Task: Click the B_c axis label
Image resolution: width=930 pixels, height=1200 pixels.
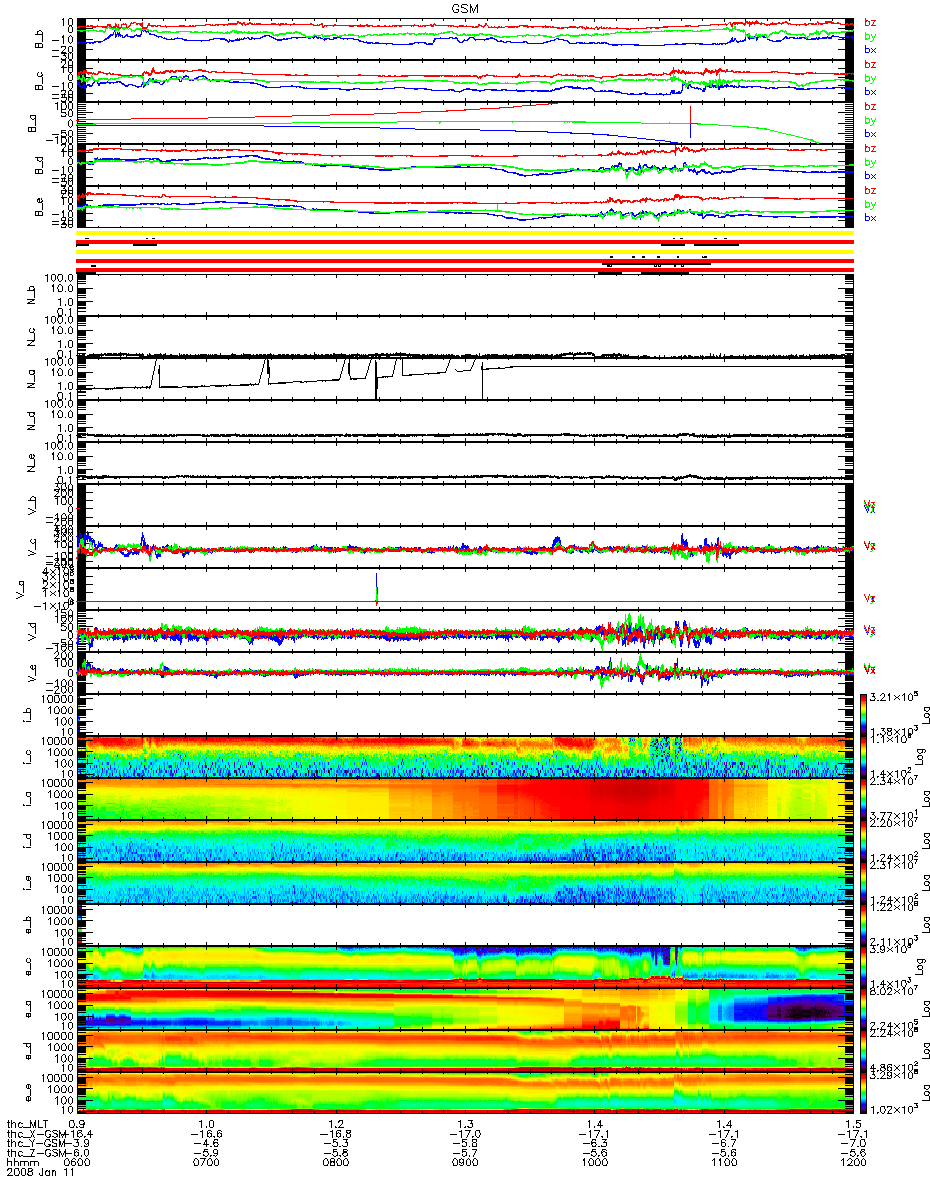Action: click(40, 81)
